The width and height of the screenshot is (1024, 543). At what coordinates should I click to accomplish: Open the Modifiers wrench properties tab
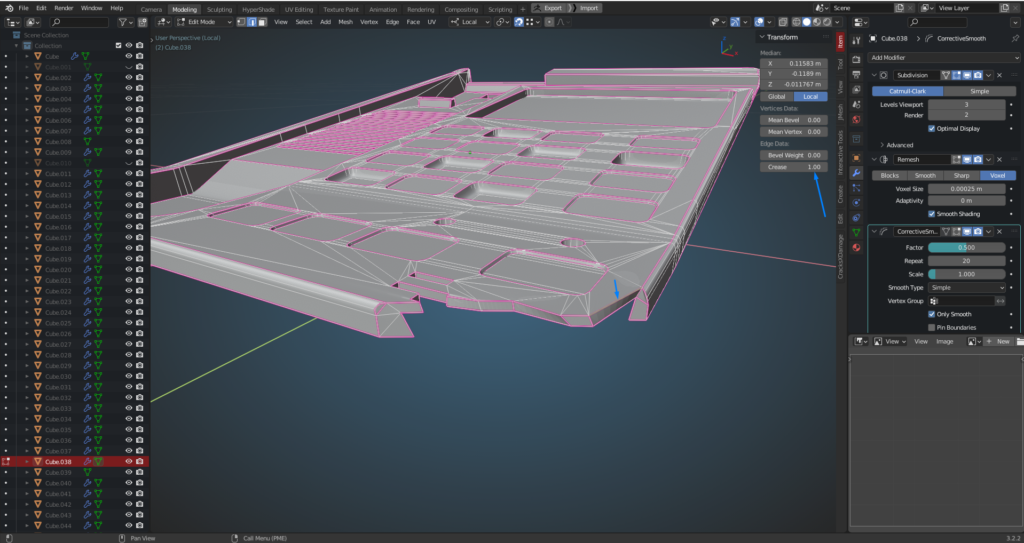(x=856, y=172)
